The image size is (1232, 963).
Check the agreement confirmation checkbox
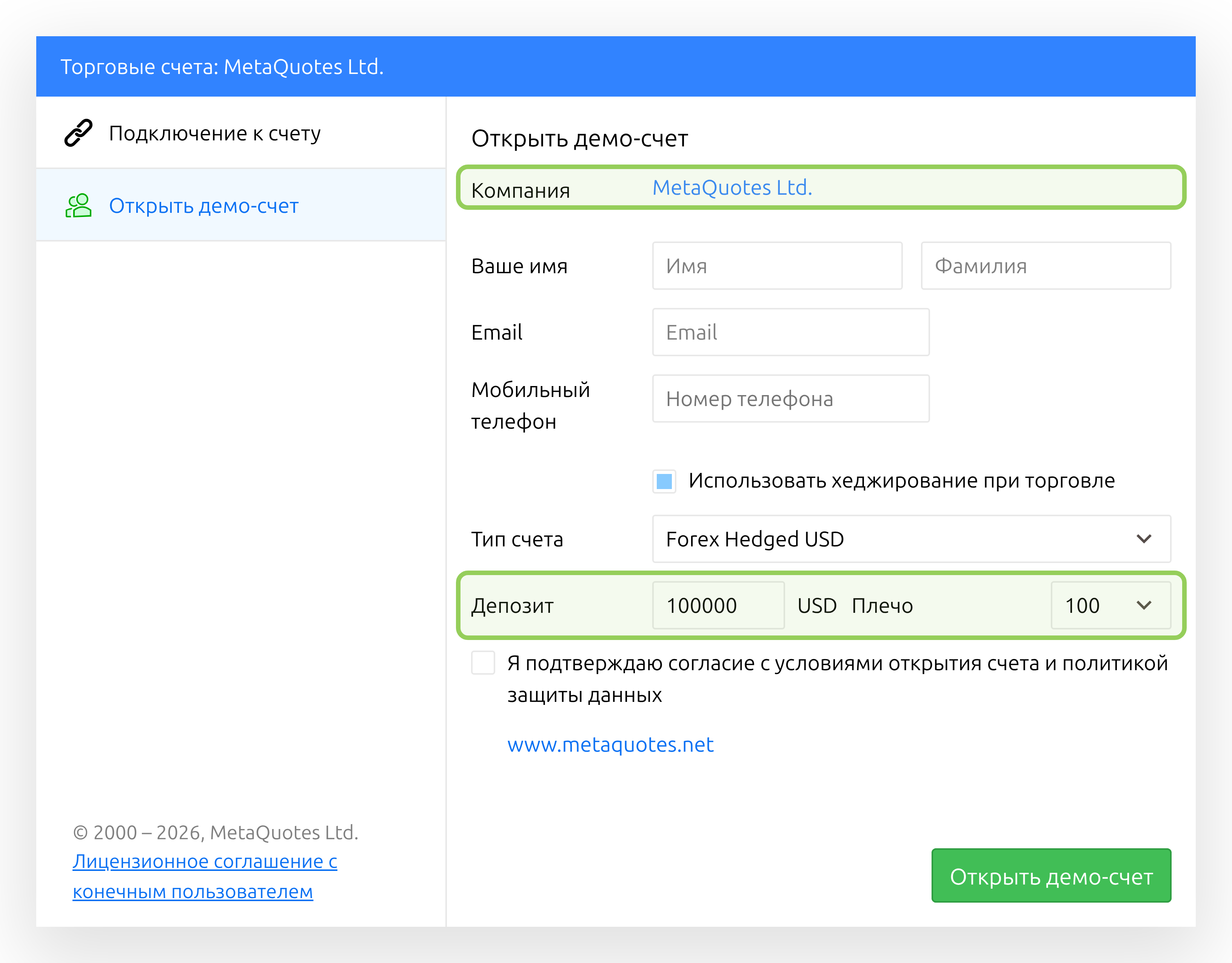point(484,663)
